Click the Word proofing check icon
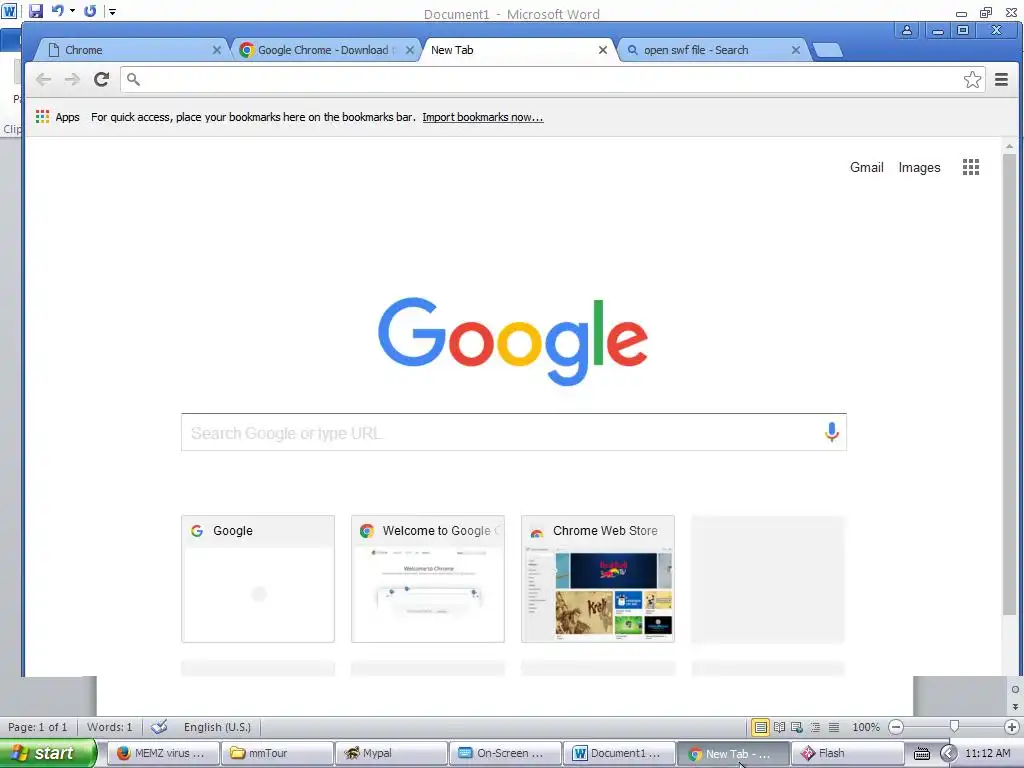1024x768 pixels. [x=159, y=727]
